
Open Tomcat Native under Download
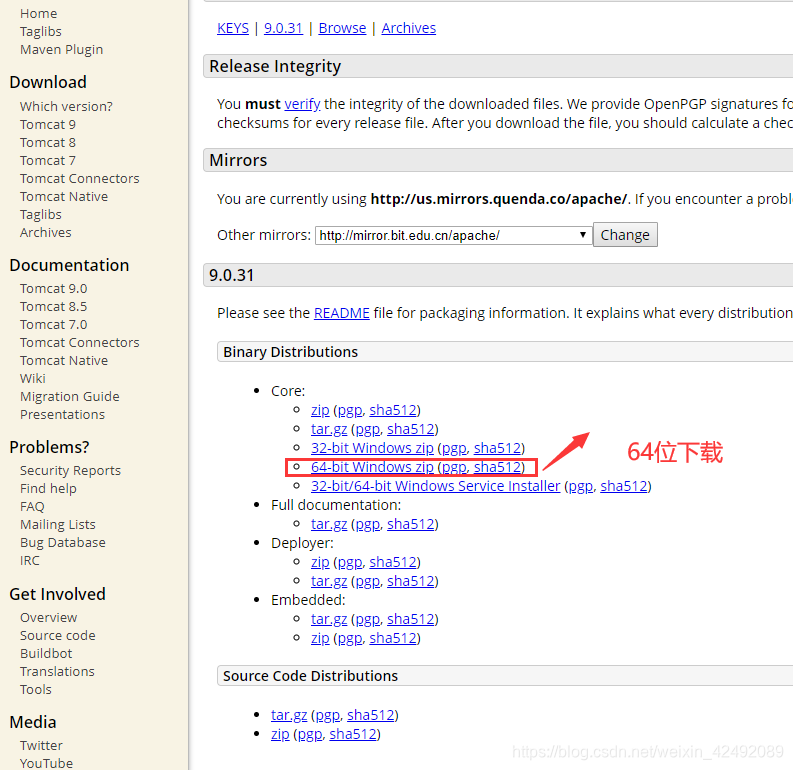(x=64, y=197)
